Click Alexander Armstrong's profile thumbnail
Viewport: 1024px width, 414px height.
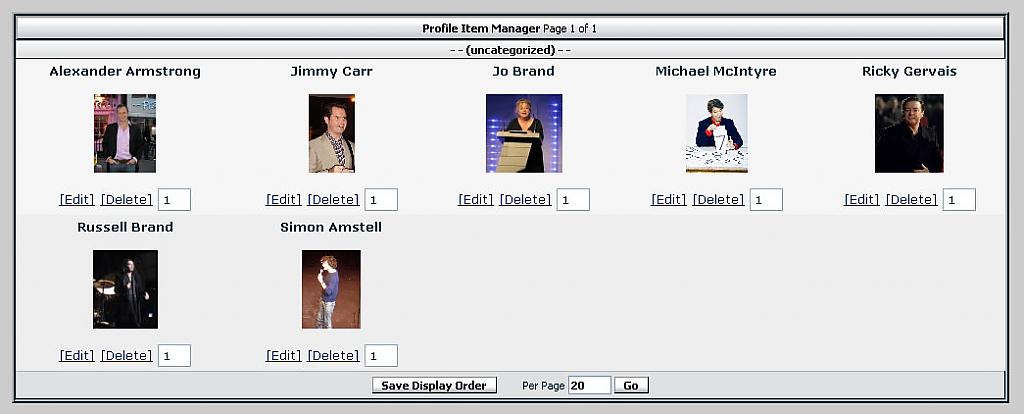click(x=125, y=133)
